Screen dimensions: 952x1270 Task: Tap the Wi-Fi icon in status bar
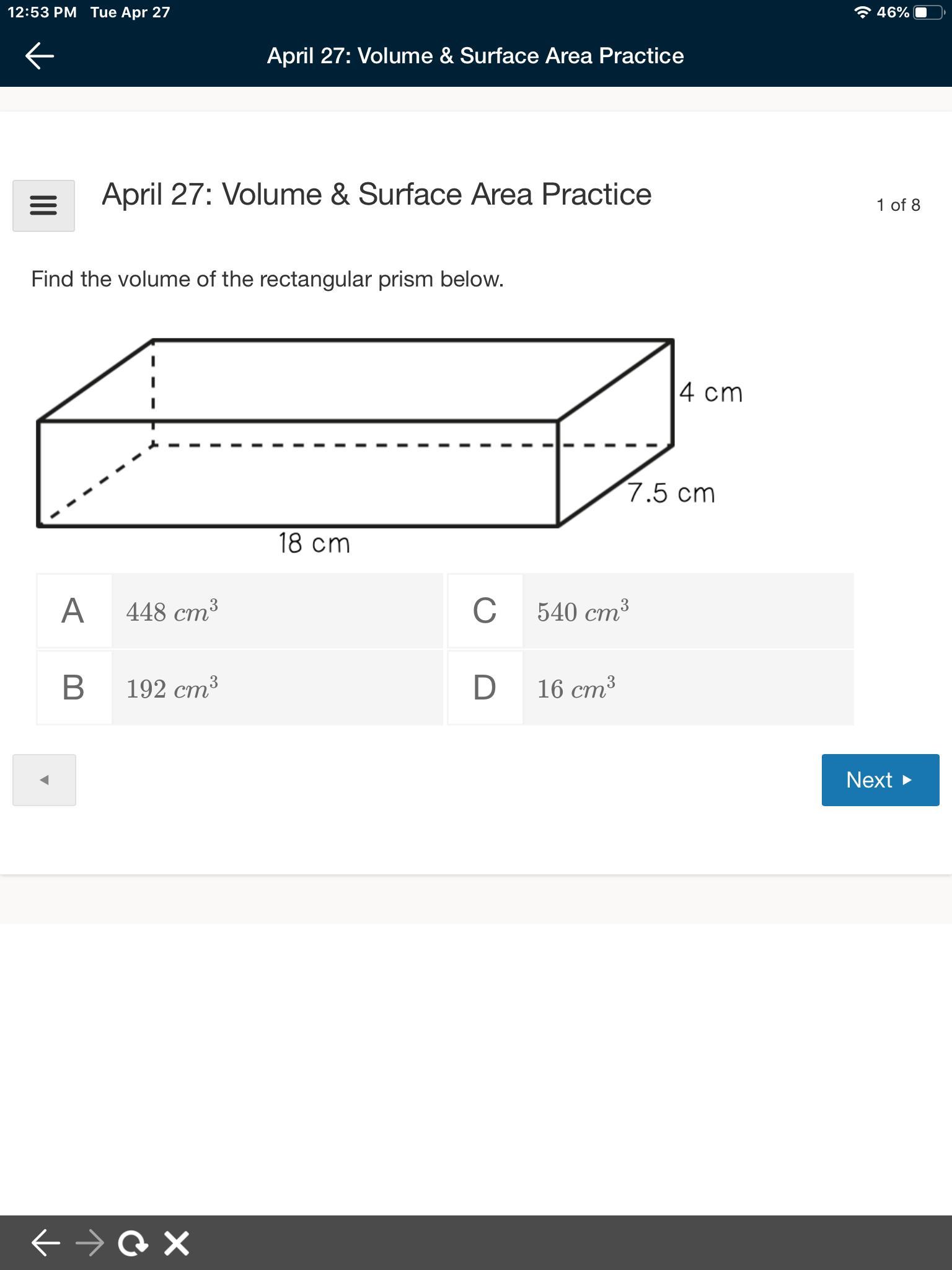point(862,12)
